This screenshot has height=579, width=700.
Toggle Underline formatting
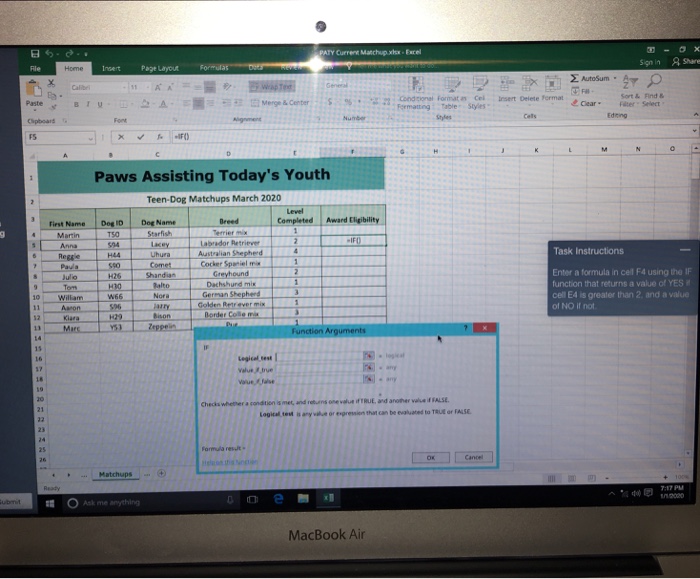click(100, 104)
